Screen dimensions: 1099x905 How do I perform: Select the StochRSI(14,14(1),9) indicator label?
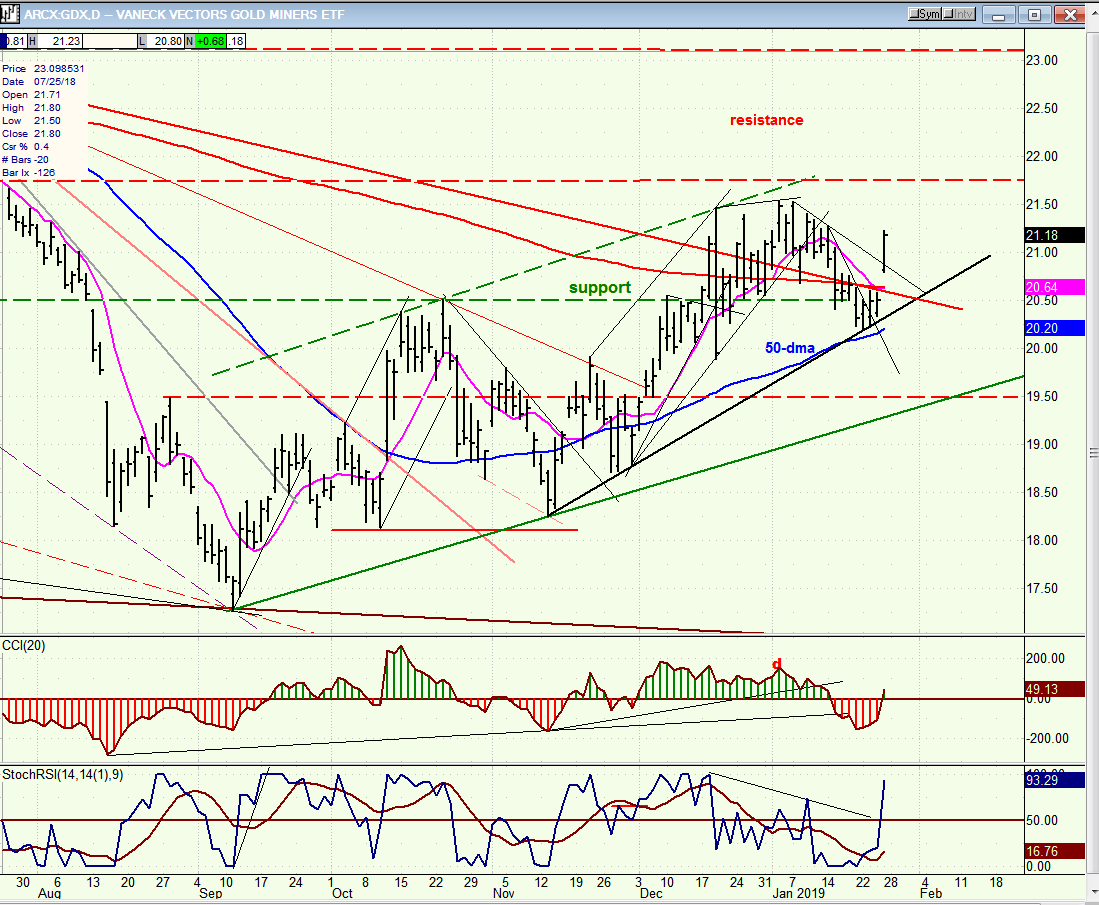click(63, 775)
